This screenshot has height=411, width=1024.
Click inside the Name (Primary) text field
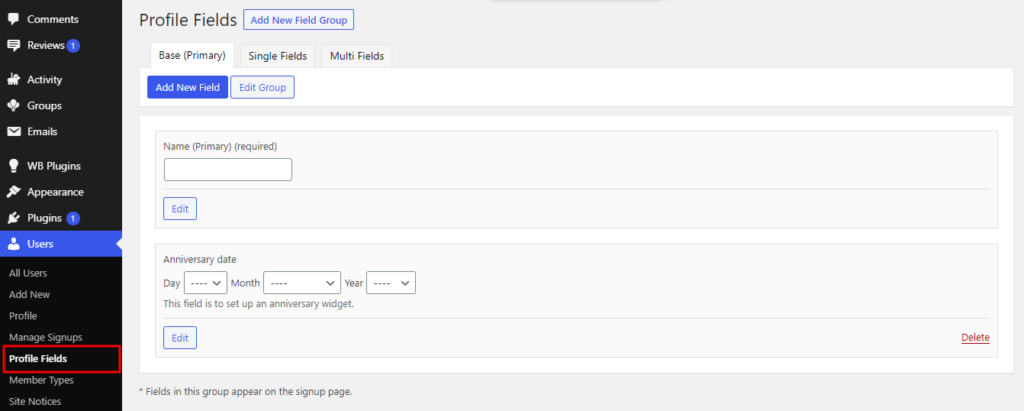coord(228,170)
